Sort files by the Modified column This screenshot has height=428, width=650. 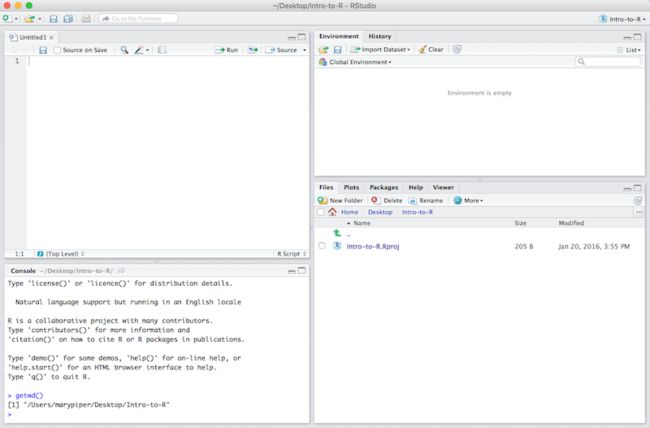click(571, 223)
